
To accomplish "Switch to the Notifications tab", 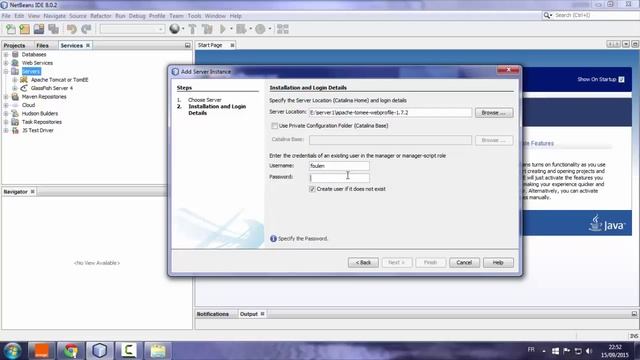I will [x=213, y=314].
